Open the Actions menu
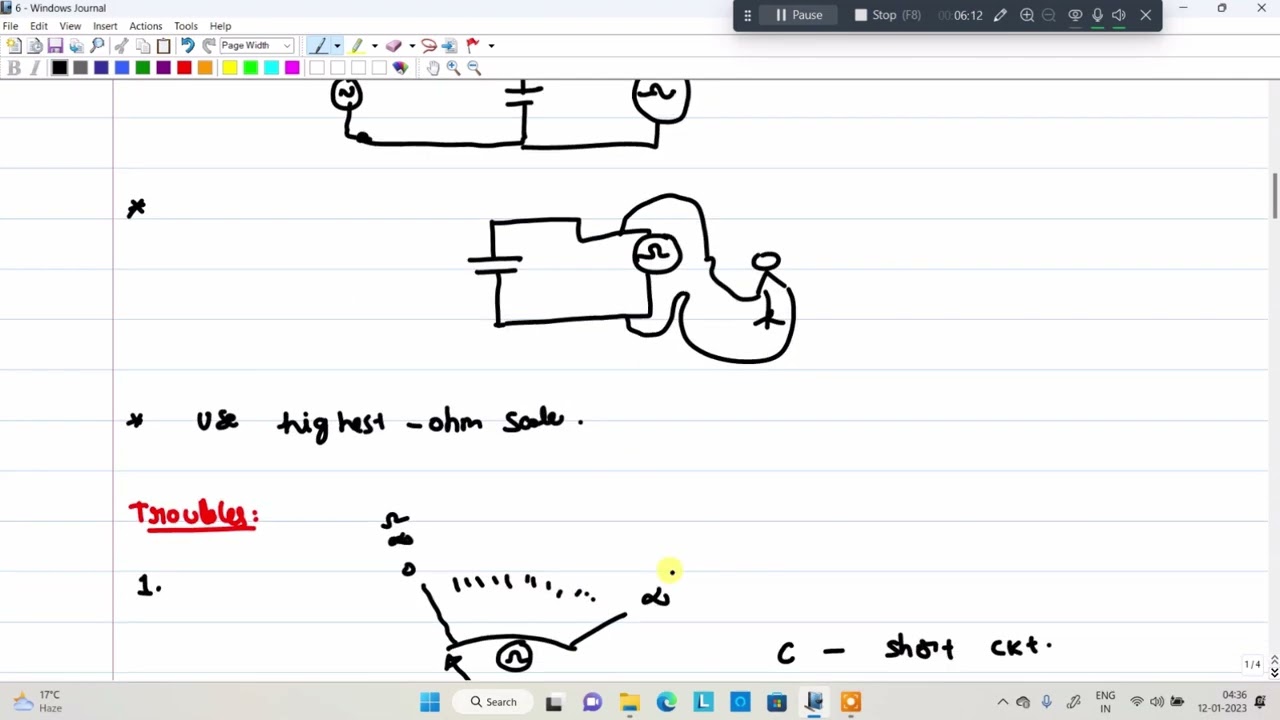 pyautogui.click(x=145, y=26)
